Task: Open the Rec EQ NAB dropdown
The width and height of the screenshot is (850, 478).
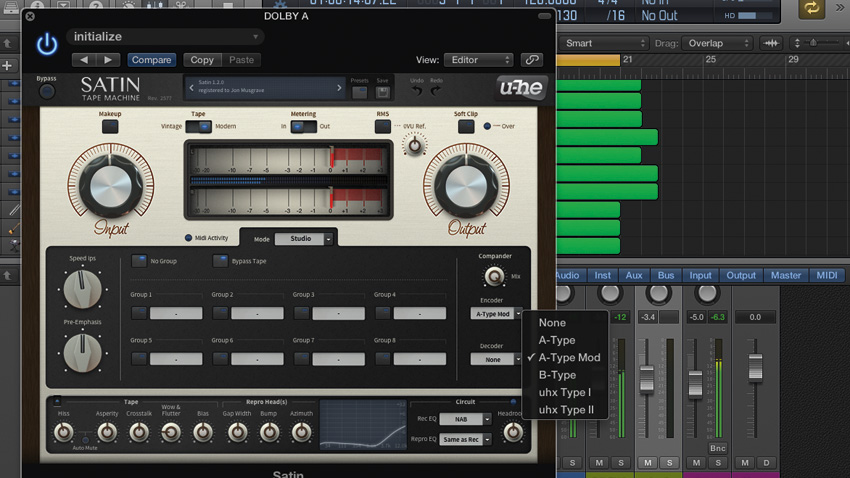Action: click(465, 419)
